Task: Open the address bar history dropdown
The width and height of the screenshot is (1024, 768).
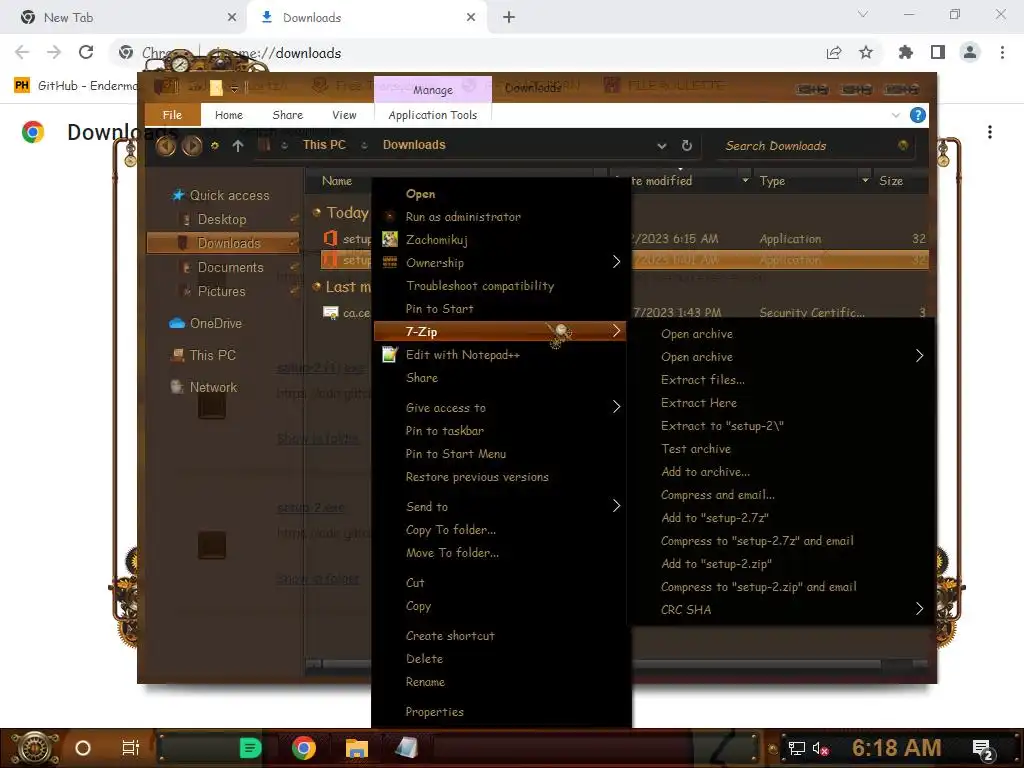Action: pyautogui.click(x=662, y=146)
